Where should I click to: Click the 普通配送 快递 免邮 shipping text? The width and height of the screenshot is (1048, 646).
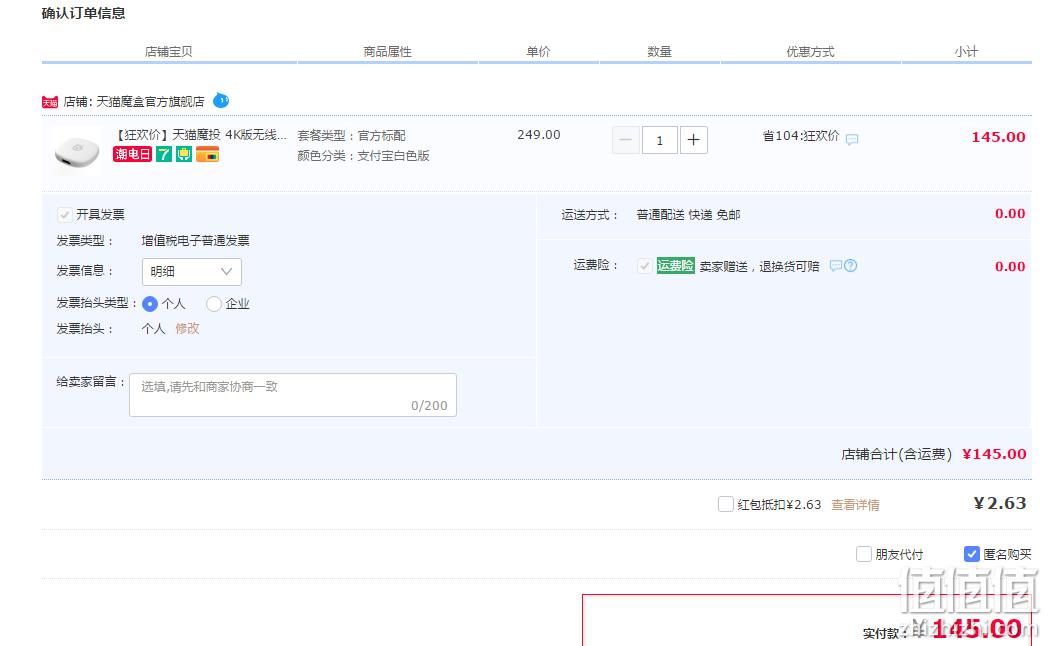point(688,215)
